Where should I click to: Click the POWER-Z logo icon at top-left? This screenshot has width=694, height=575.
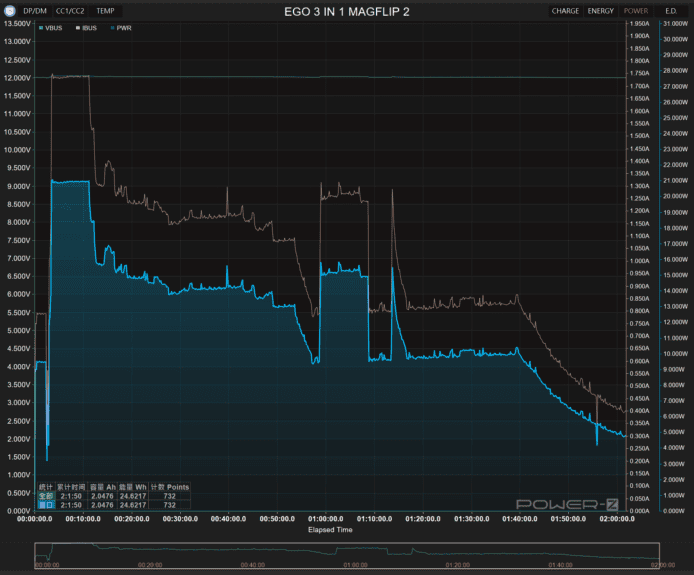[x=10, y=11]
